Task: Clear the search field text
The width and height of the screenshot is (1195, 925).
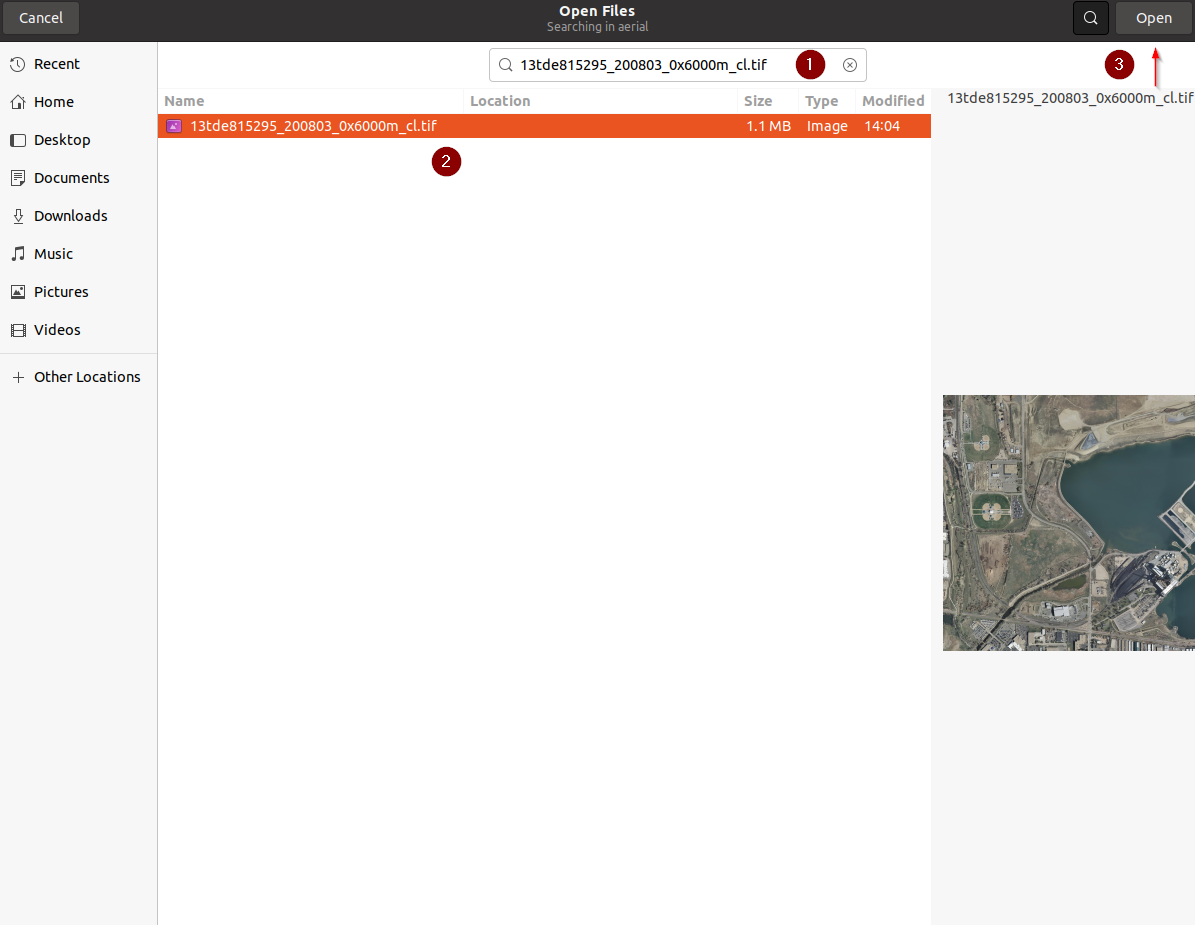Action: tap(850, 65)
